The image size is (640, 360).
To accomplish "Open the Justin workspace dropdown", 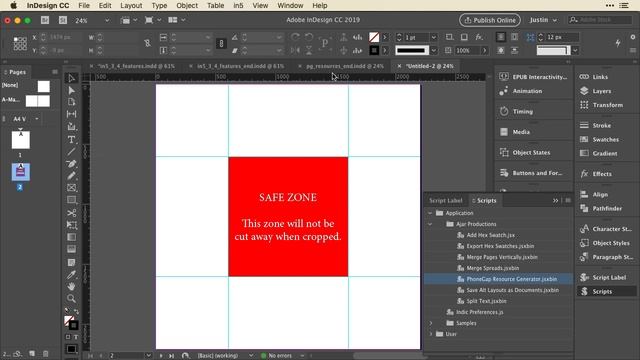I will [543, 20].
